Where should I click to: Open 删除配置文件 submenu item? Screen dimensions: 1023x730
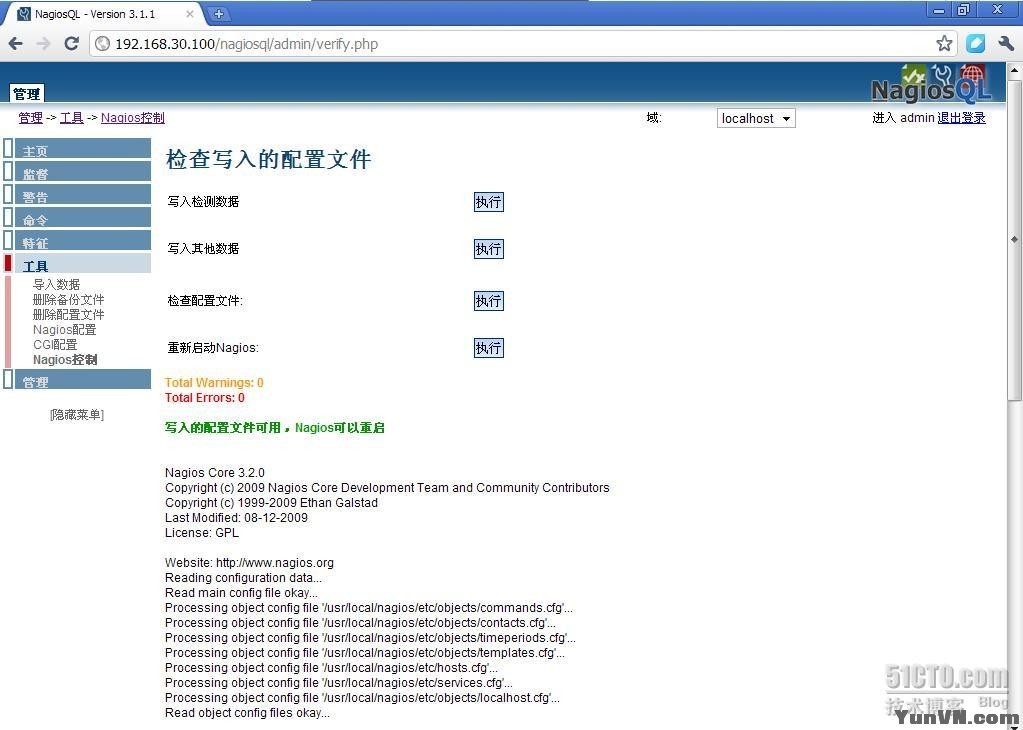pos(69,314)
